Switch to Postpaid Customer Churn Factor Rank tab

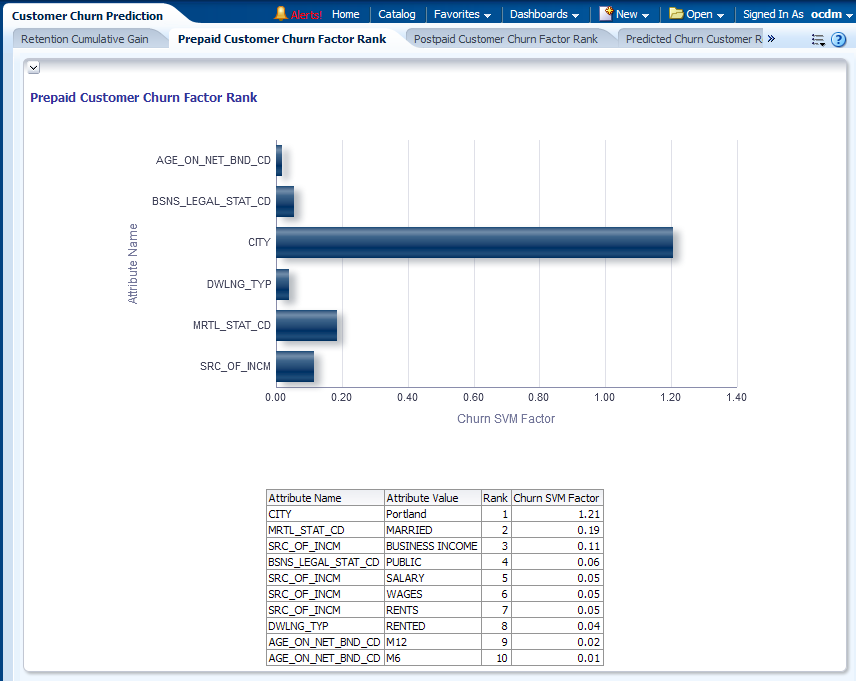[x=505, y=39]
